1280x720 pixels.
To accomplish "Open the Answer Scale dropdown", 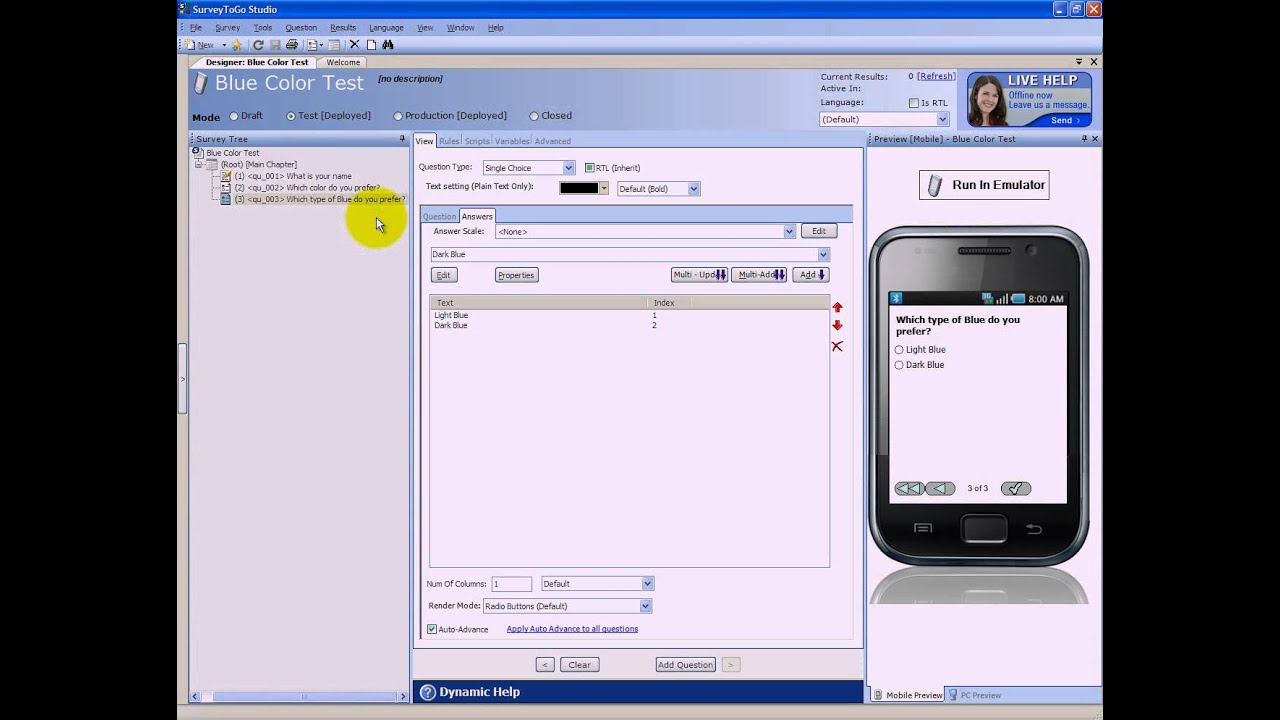I will [x=789, y=231].
